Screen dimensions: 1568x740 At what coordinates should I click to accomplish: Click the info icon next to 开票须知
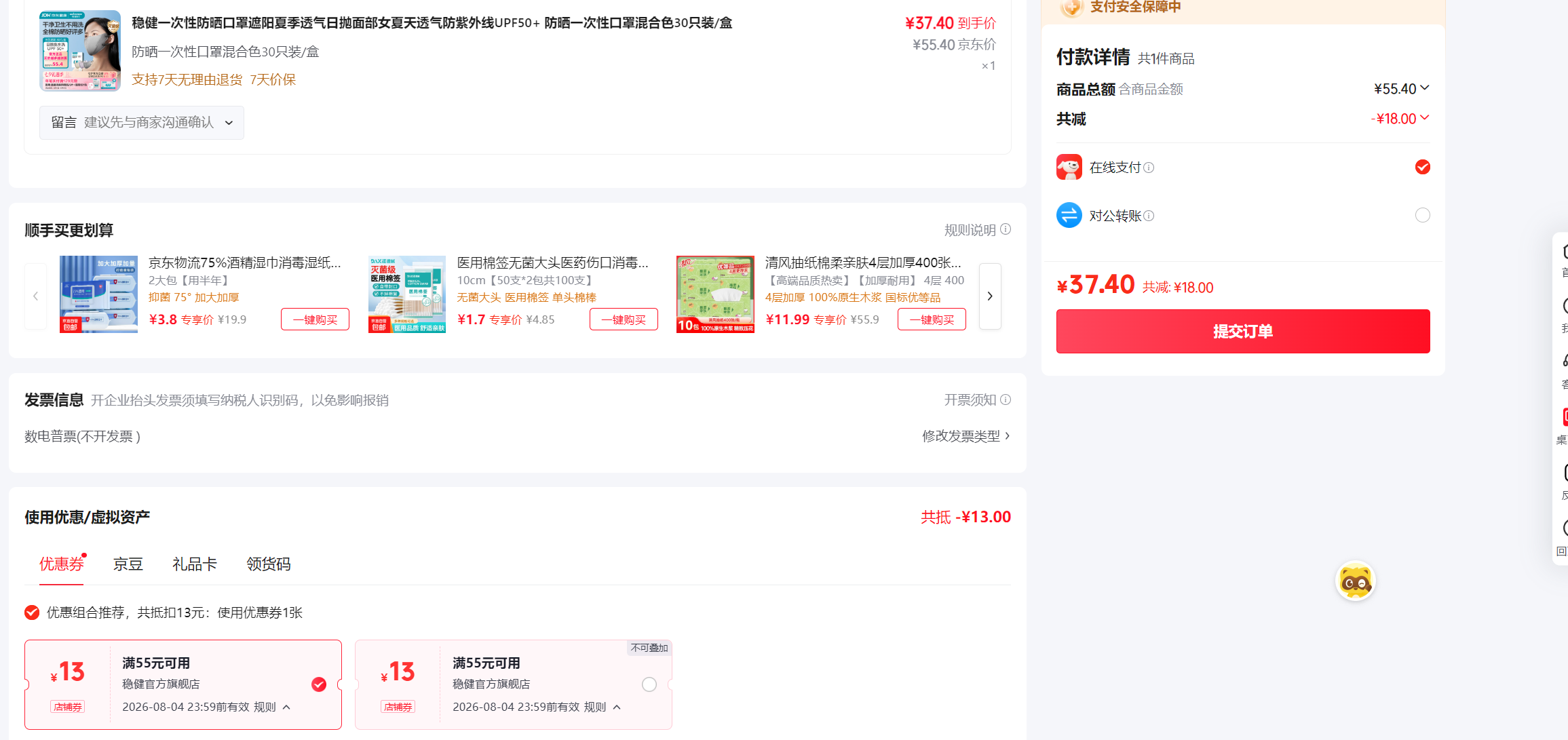click(1006, 400)
